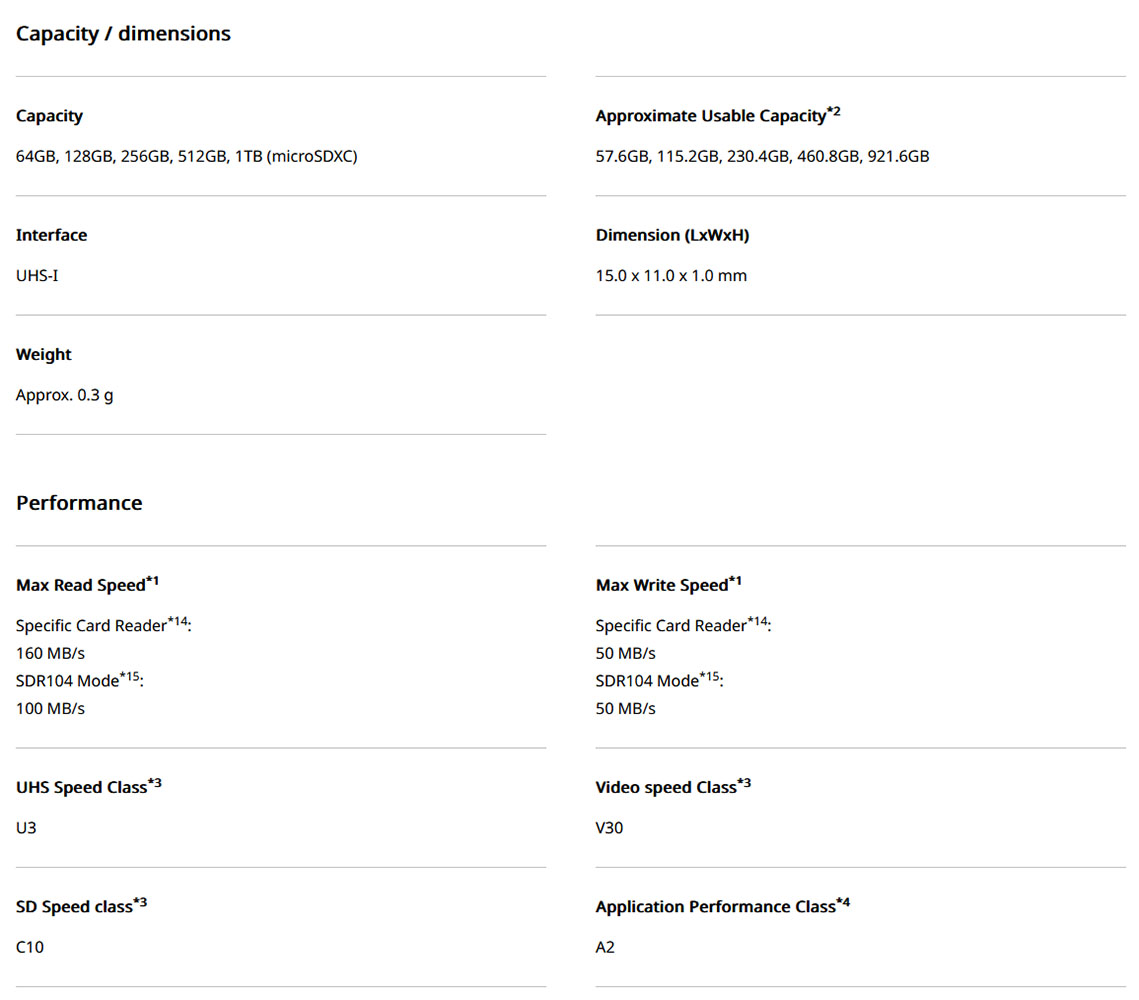Click the "Performance" section heading
The height and width of the screenshot is (1000, 1139).
pos(79,503)
